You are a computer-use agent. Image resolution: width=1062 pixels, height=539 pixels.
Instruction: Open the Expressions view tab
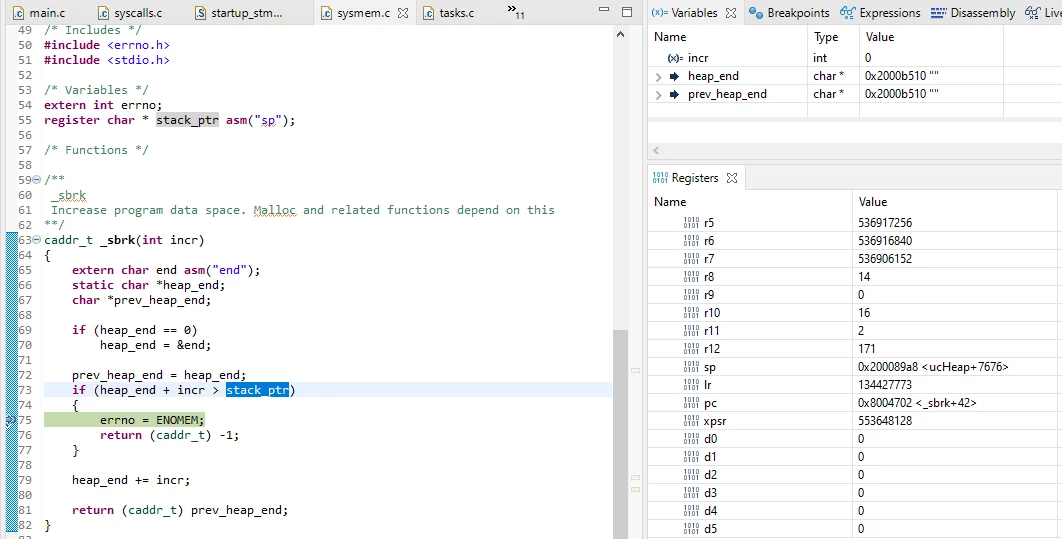tap(880, 13)
